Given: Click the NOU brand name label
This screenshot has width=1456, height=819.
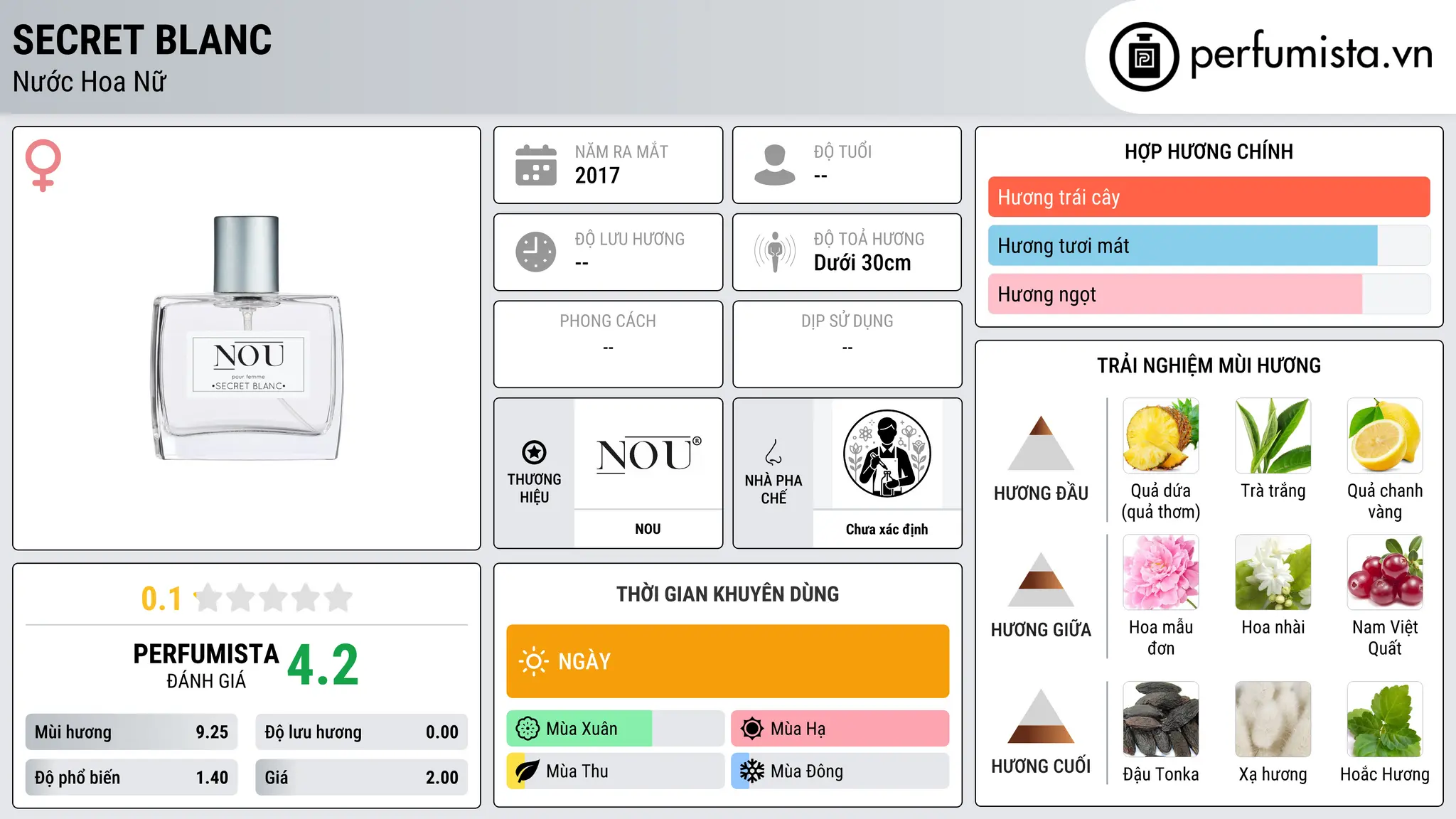Looking at the screenshot, I should point(648,529).
